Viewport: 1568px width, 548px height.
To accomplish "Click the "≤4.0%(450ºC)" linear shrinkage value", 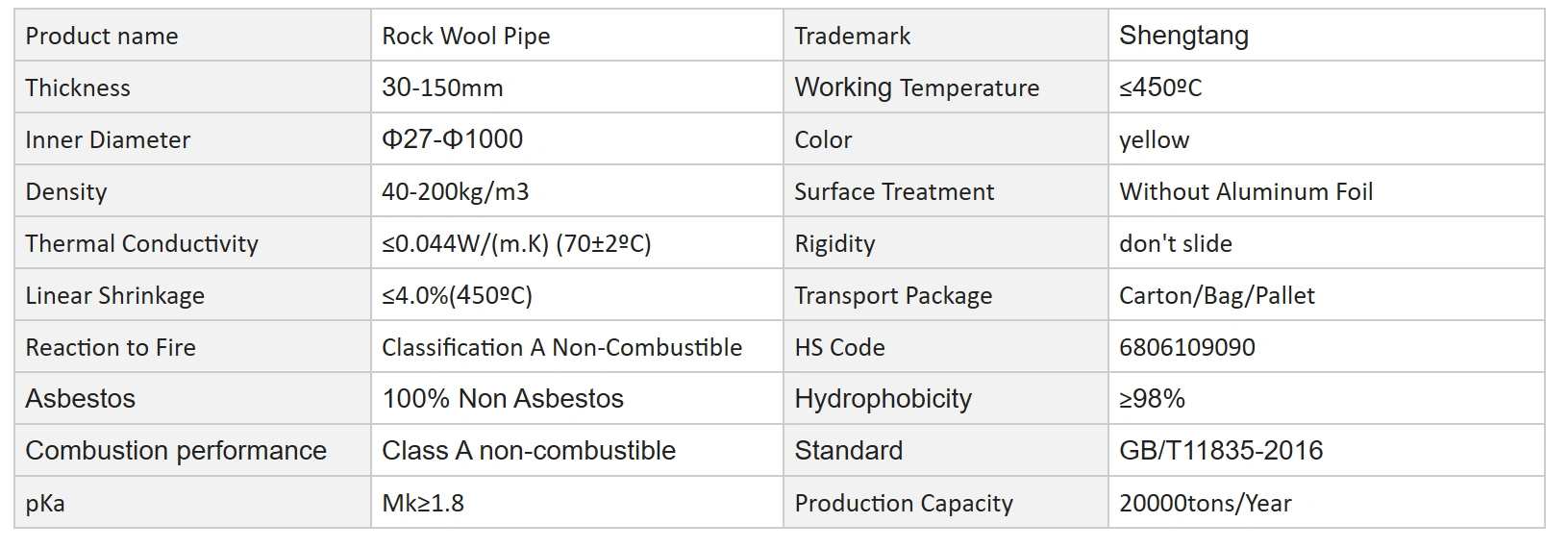I will (x=457, y=296).
